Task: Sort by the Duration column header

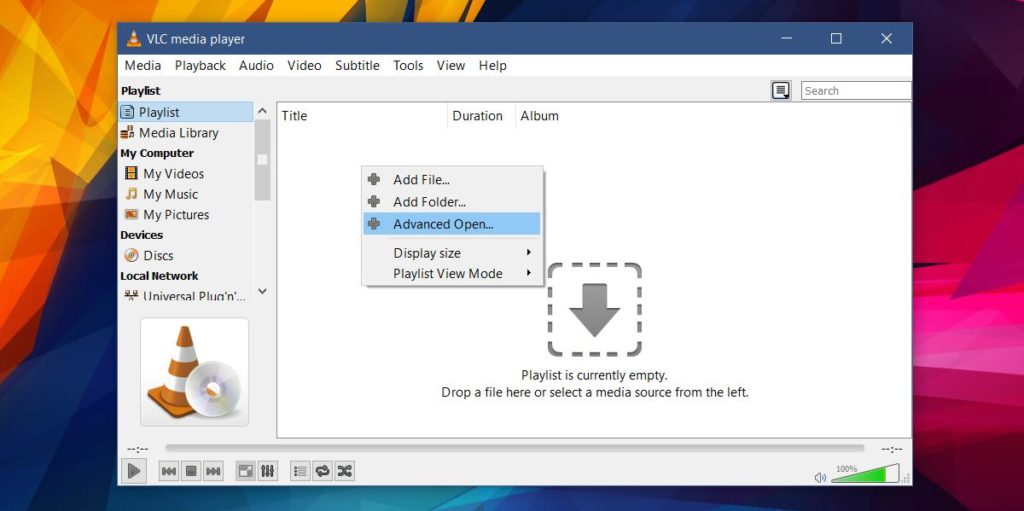Action: (x=481, y=116)
